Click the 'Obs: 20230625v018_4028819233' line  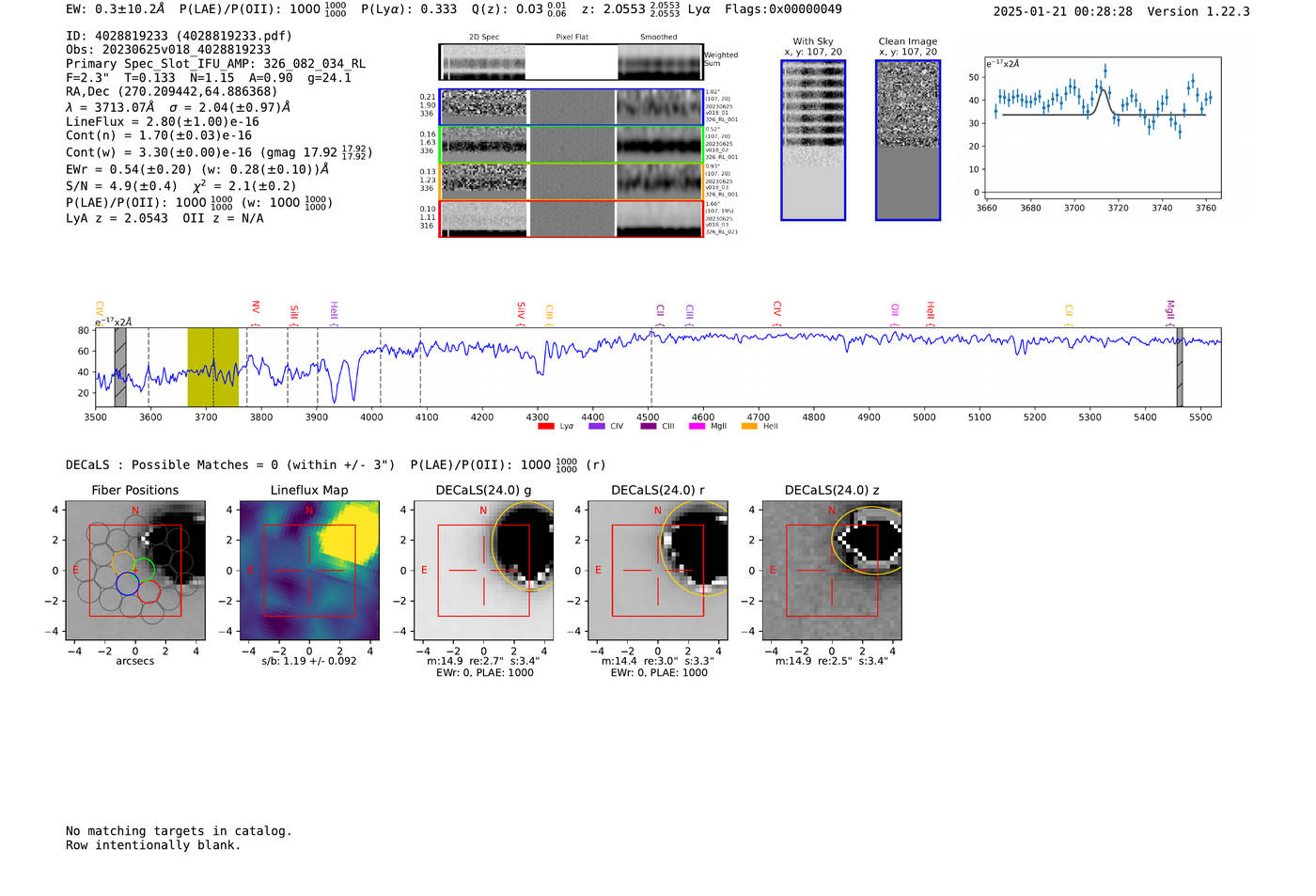[x=168, y=50]
